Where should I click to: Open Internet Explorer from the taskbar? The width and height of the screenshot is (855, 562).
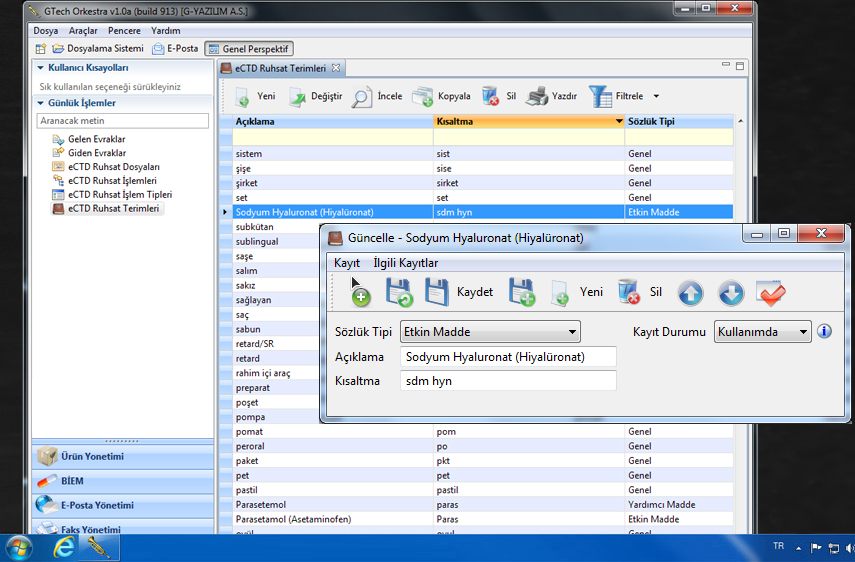(64, 548)
